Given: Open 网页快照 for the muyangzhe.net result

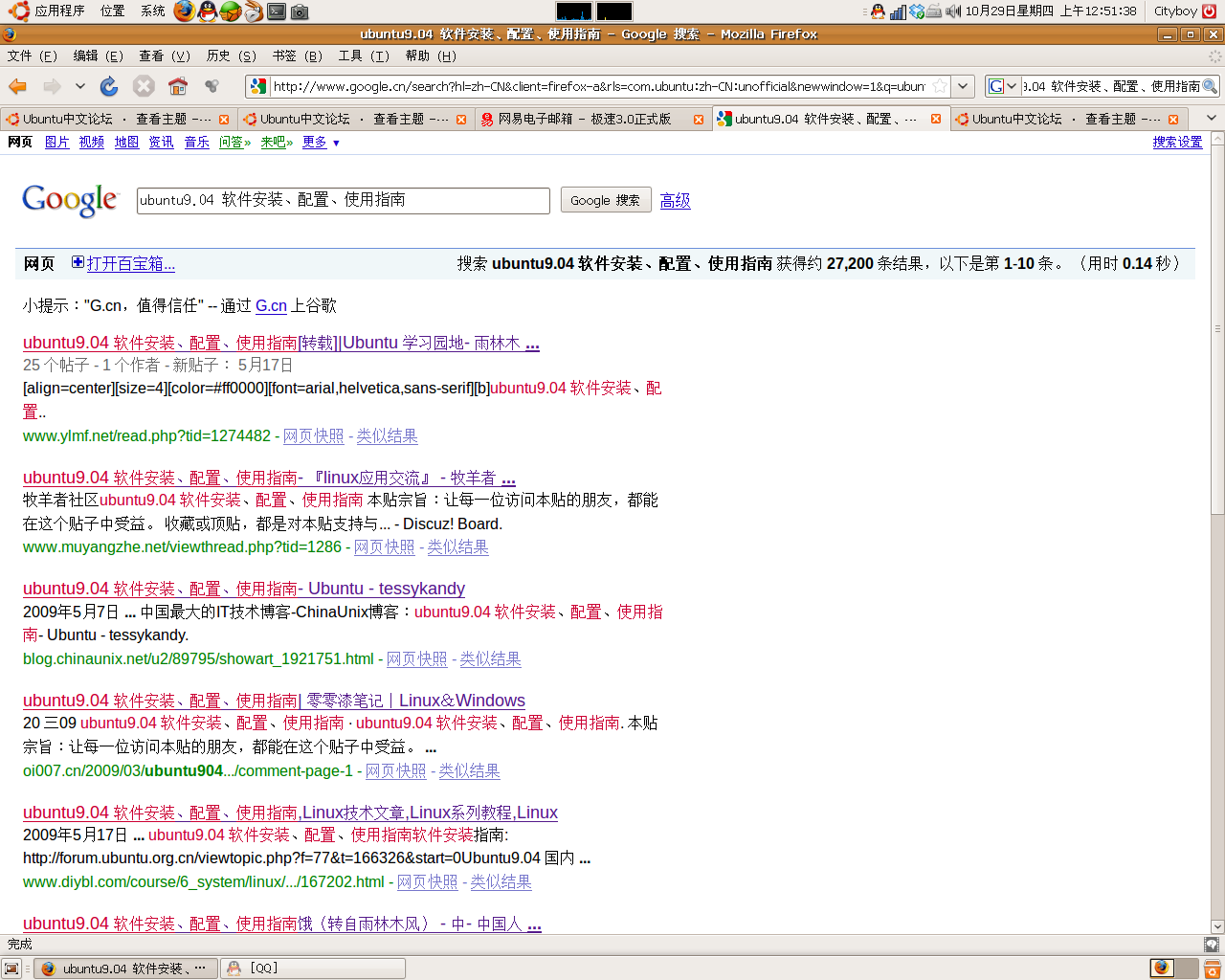Looking at the screenshot, I should coord(384,547).
